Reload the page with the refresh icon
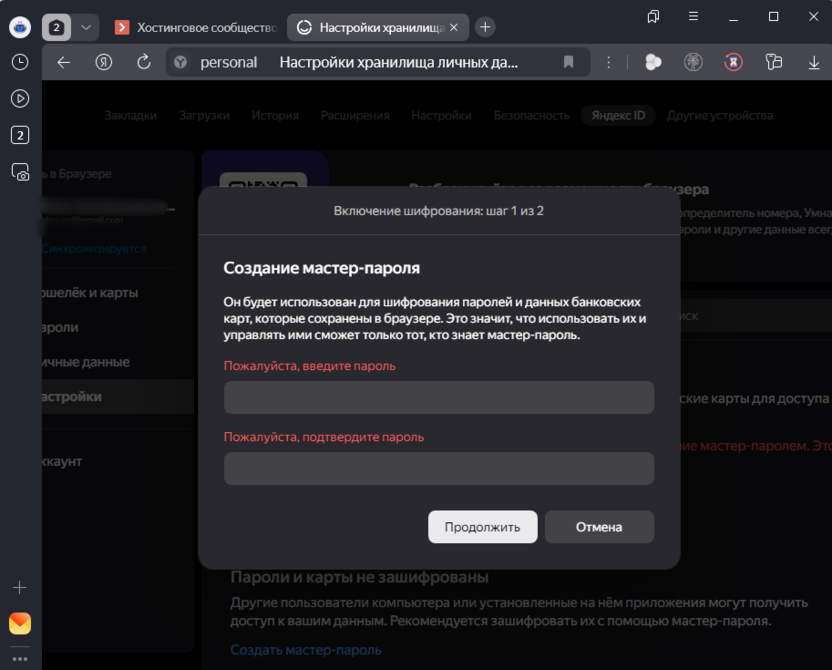Image resolution: width=832 pixels, height=670 pixels. [144, 62]
